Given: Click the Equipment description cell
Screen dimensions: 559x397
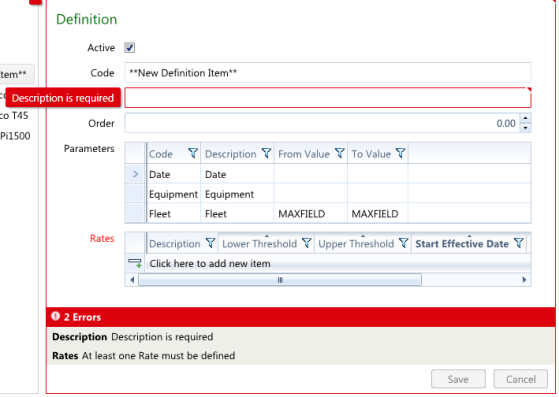Looking at the screenshot, I should tap(237, 194).
